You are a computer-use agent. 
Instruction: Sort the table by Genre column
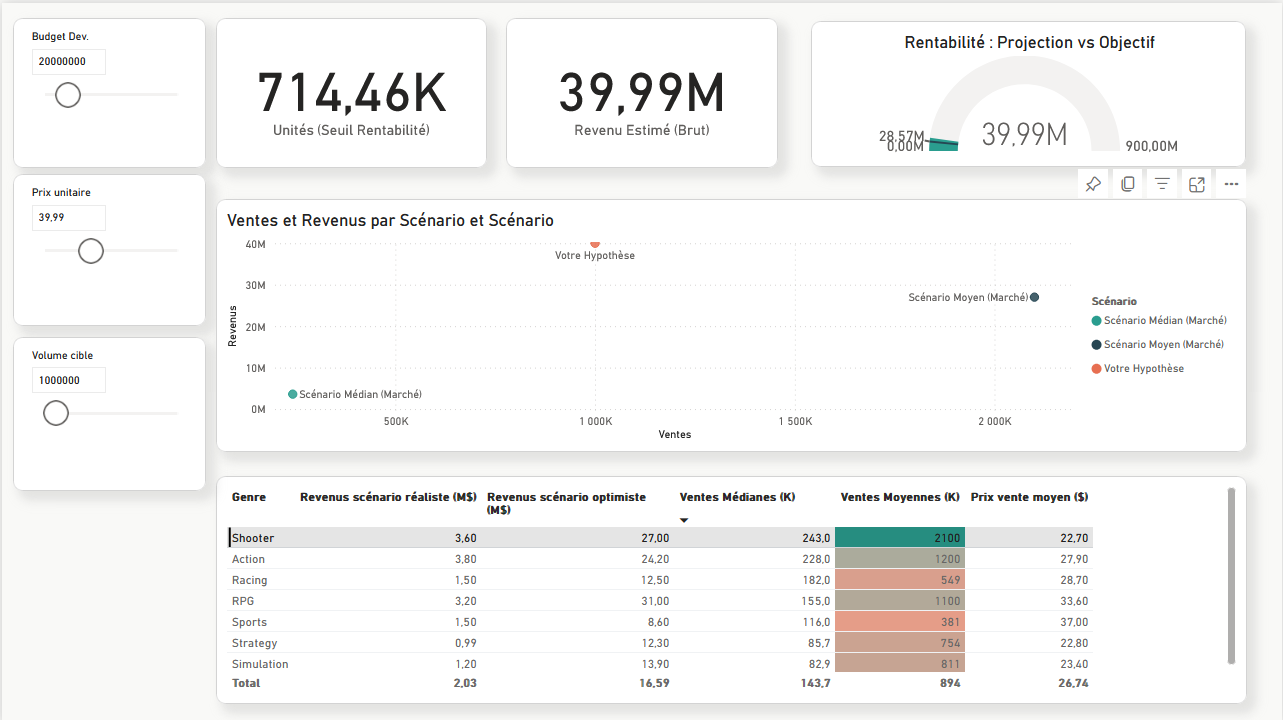pos(250,497)
